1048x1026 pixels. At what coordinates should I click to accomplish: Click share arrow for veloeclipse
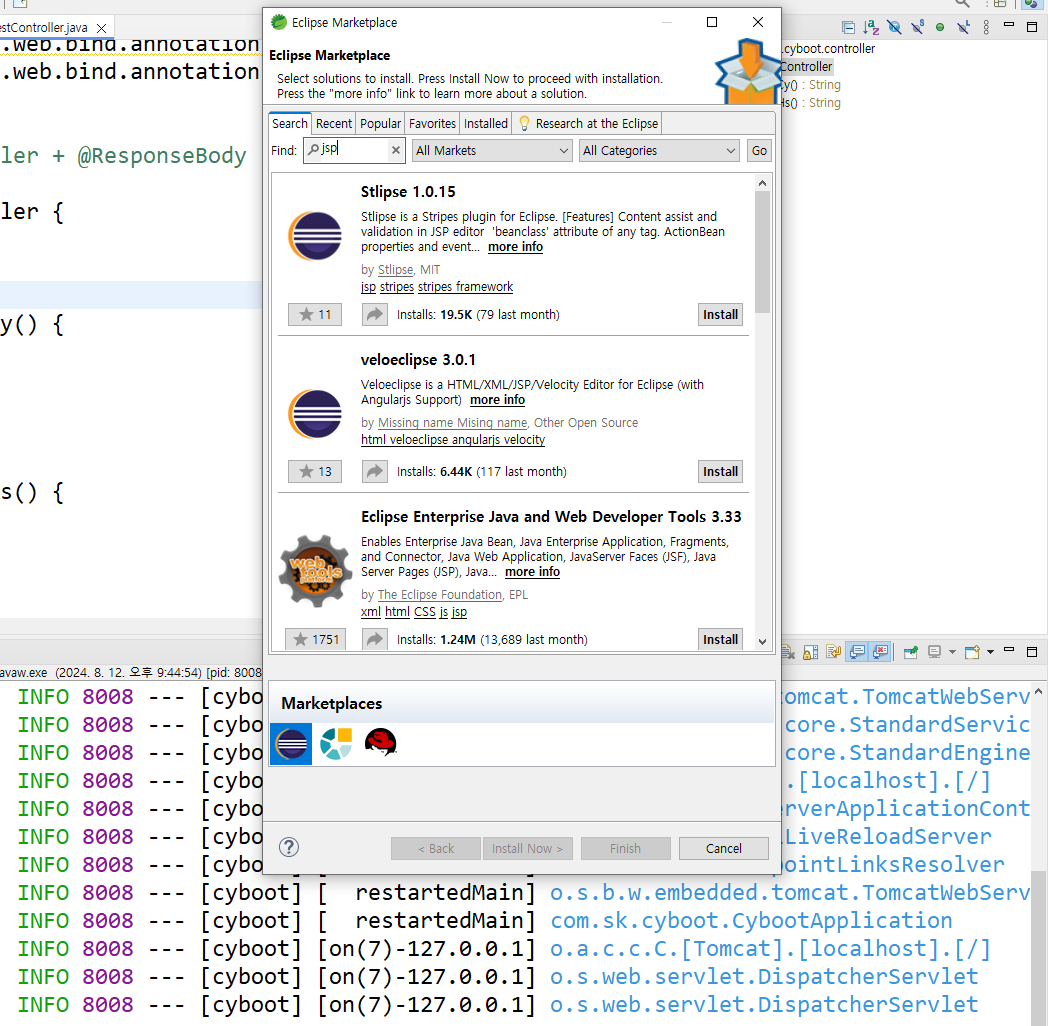(x=375, y=471)
